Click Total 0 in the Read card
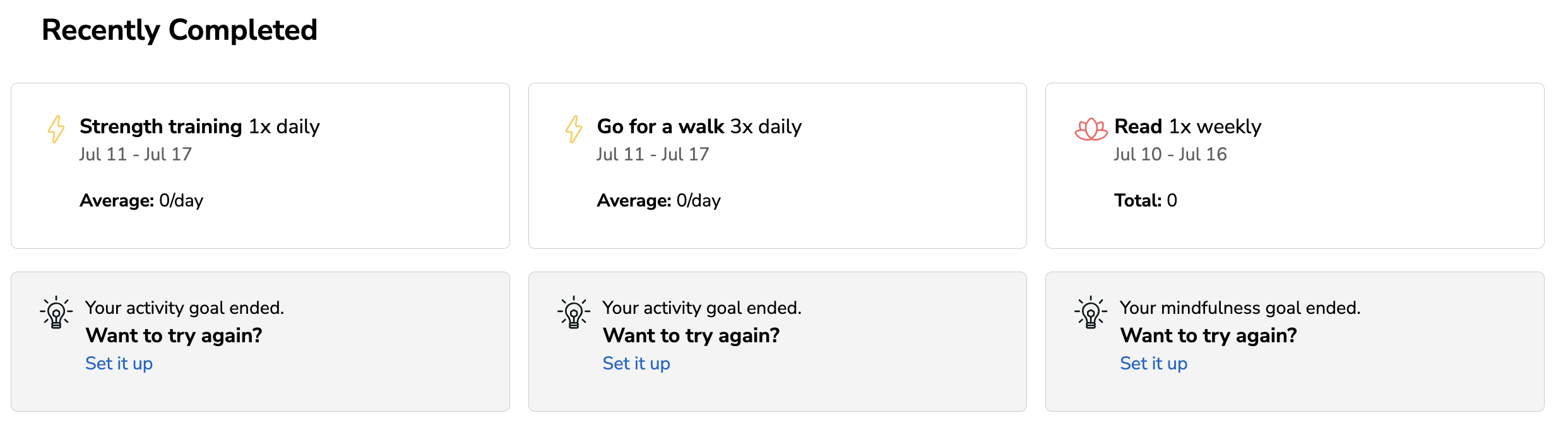This screenshot has height=437, width=1568. 1146,200
